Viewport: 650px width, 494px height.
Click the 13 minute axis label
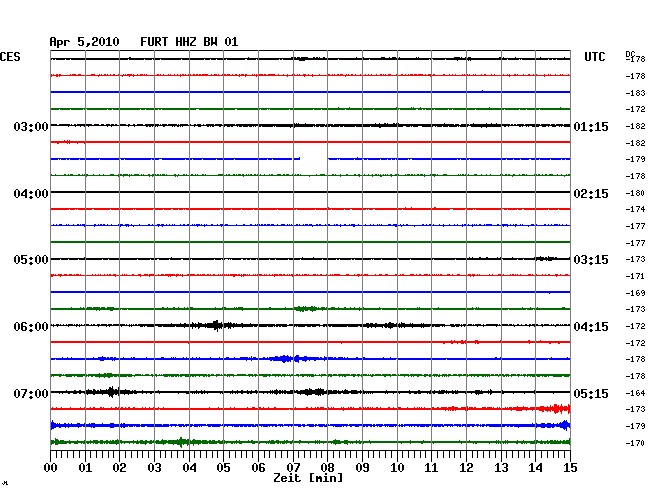(x=501, y=468)
